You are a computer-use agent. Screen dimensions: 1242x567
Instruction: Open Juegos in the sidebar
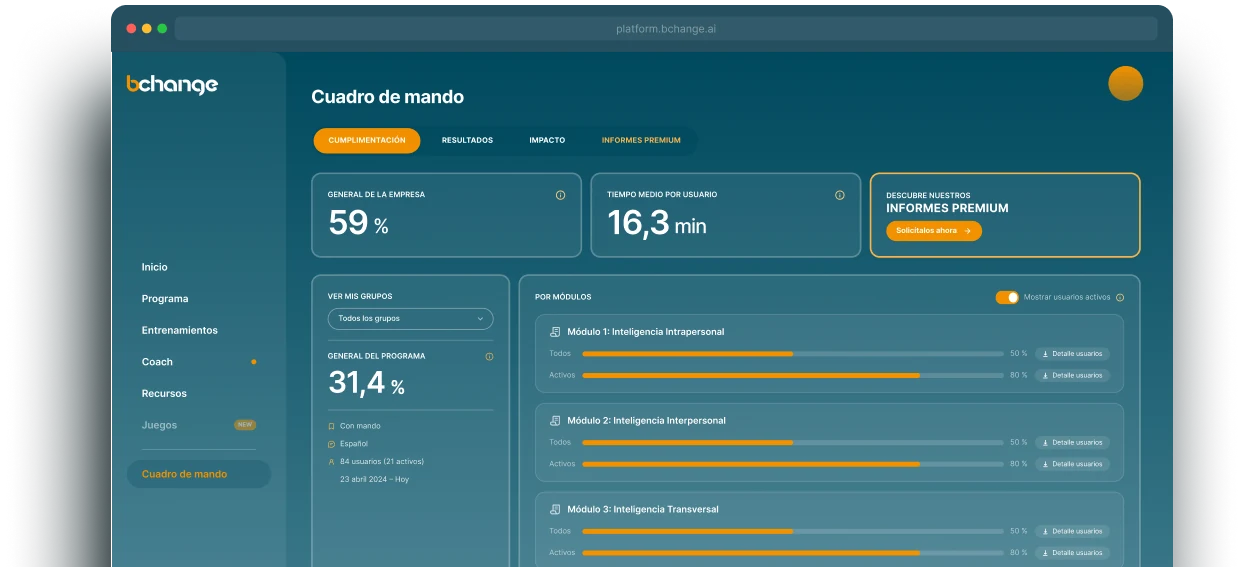click(x=159, y=425)
